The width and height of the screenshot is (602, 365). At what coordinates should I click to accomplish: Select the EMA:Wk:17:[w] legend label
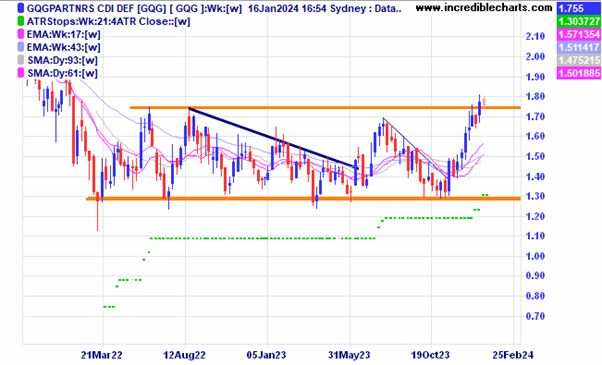64,35
